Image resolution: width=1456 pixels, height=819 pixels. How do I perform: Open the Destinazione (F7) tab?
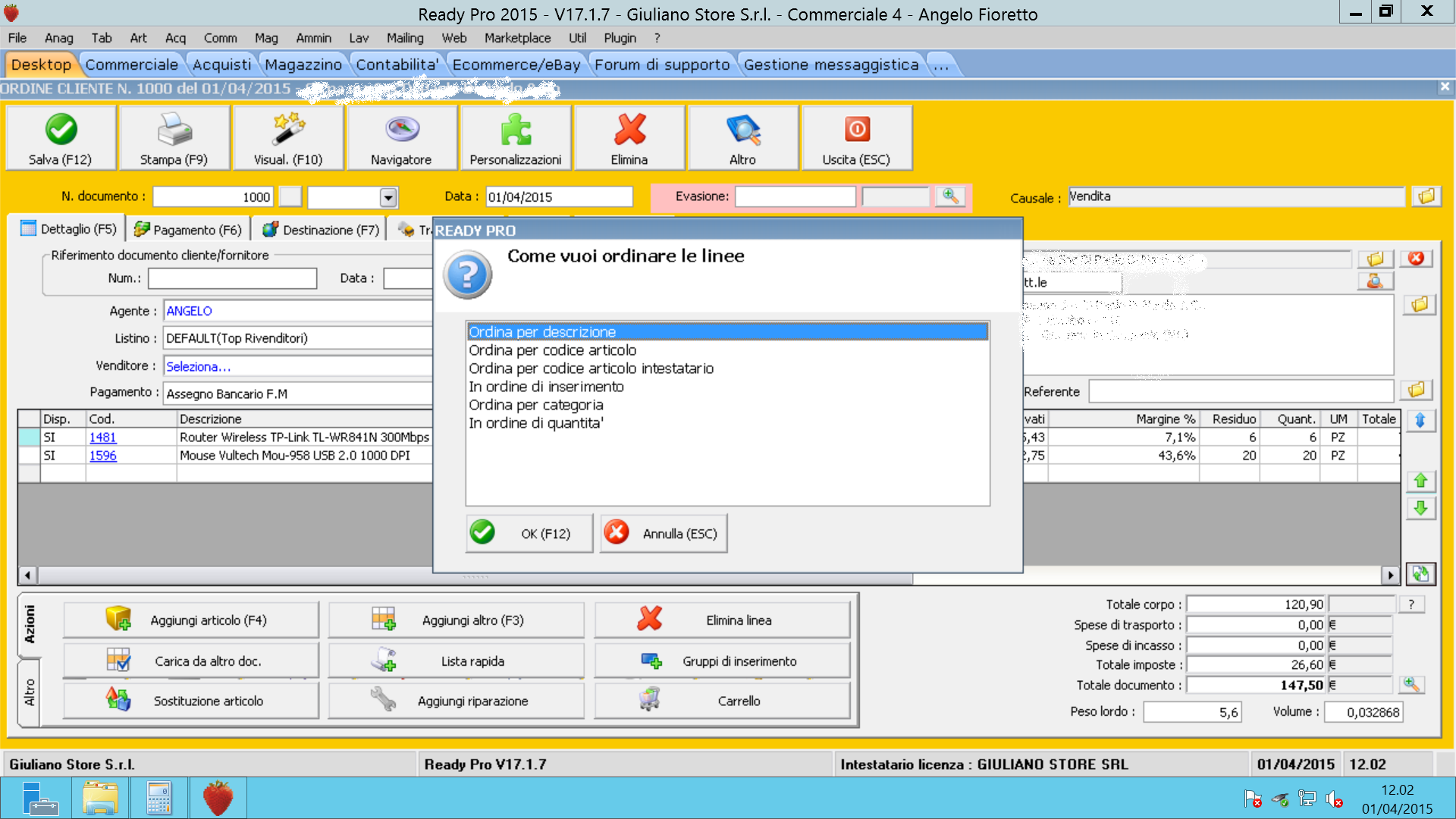[321, 229]
